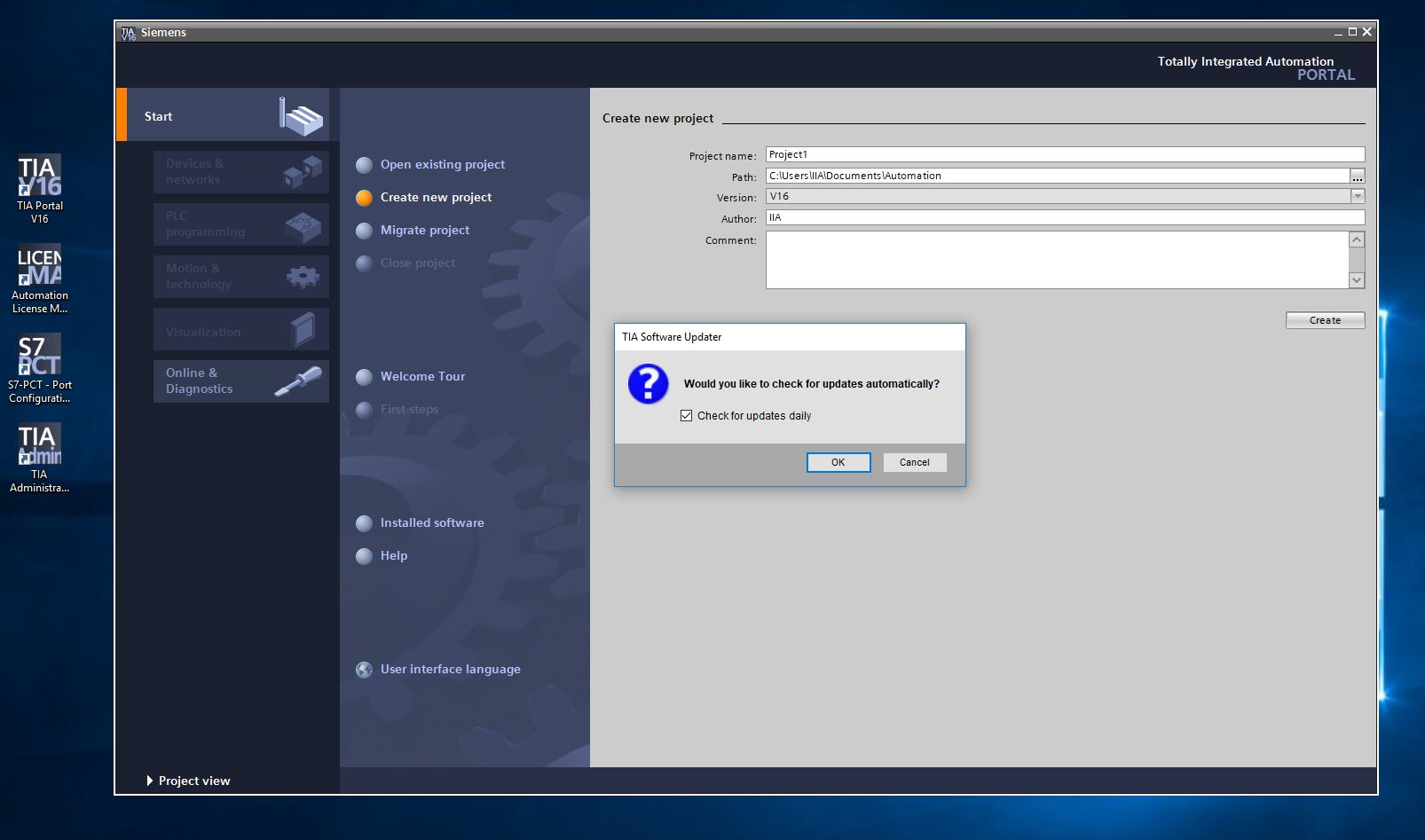
Task: Open TIA Portal V16 desktop shortcut
Action: pos(40,177)
